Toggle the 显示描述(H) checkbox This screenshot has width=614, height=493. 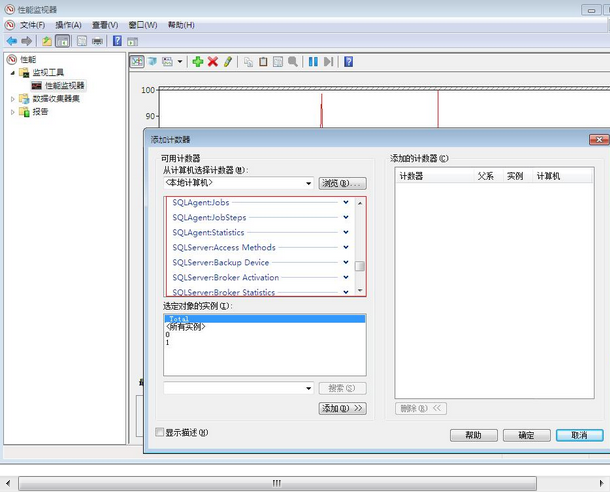(159, 432)
